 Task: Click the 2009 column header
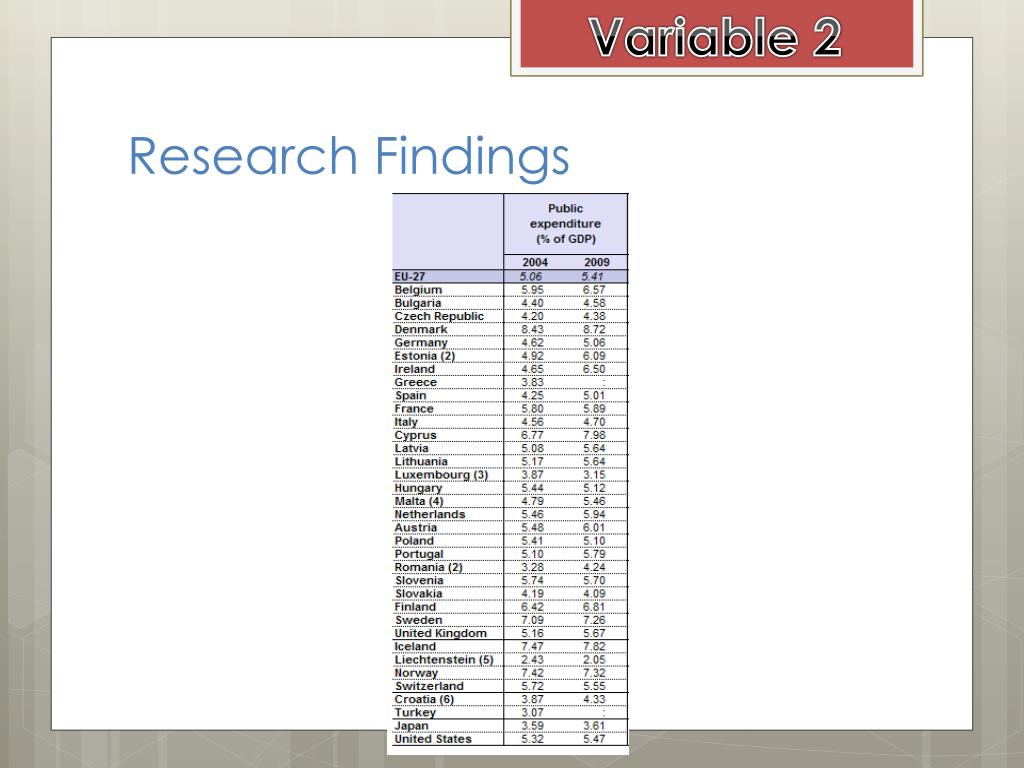(x=597, y=262)
